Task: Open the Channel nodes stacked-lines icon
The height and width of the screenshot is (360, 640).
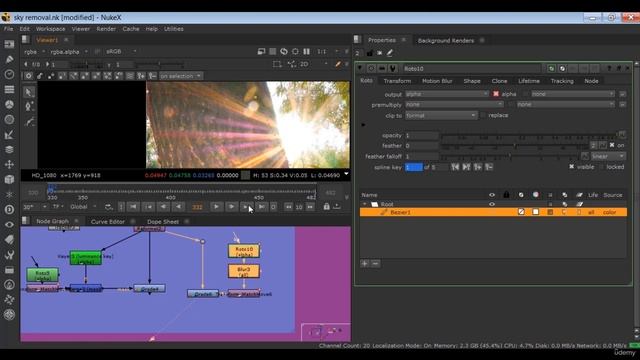Action: (x=9, y=89)
